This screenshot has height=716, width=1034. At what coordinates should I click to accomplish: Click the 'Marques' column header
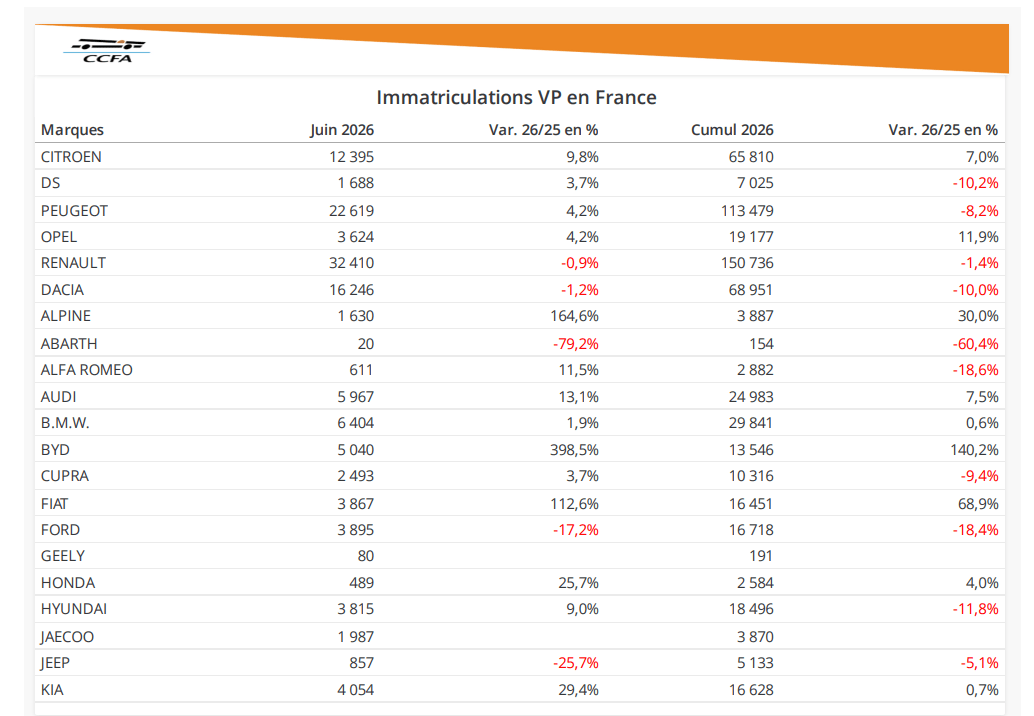pos(73,130)
